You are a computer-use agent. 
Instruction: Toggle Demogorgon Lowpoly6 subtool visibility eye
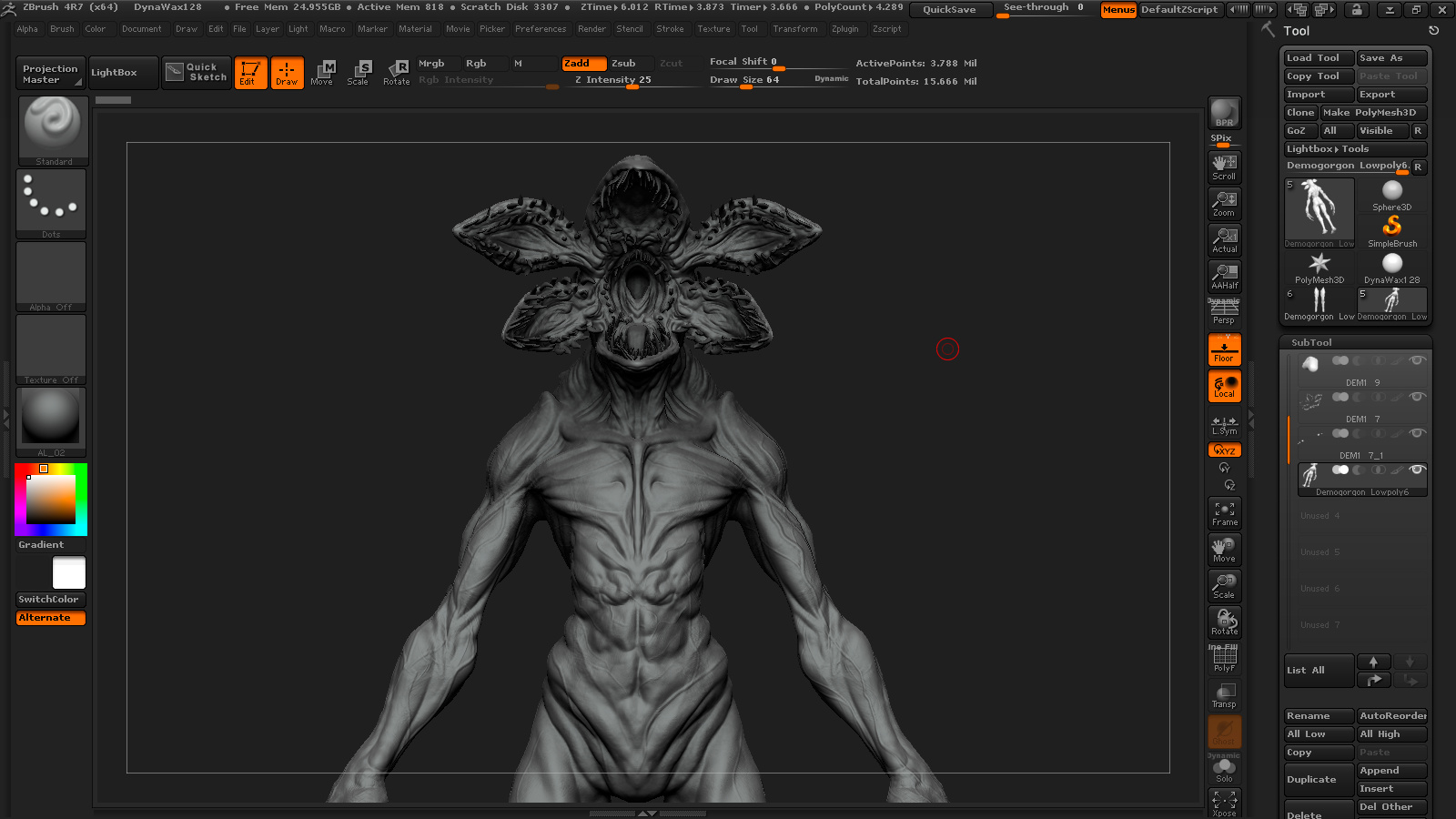tap(1417, 470)
